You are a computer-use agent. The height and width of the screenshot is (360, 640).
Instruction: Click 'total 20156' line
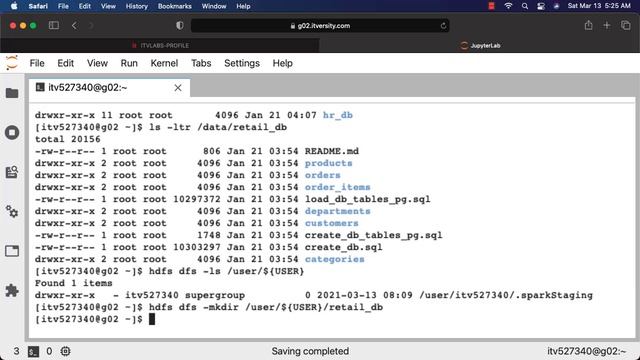click(68, 139)
